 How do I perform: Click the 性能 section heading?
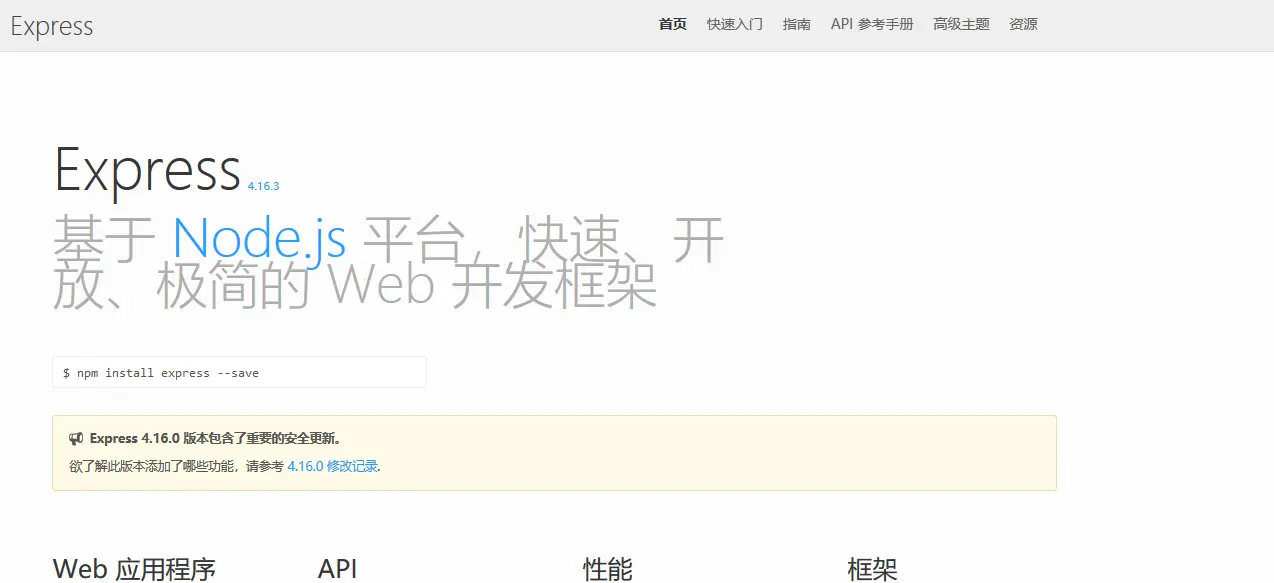click(608, 569)
